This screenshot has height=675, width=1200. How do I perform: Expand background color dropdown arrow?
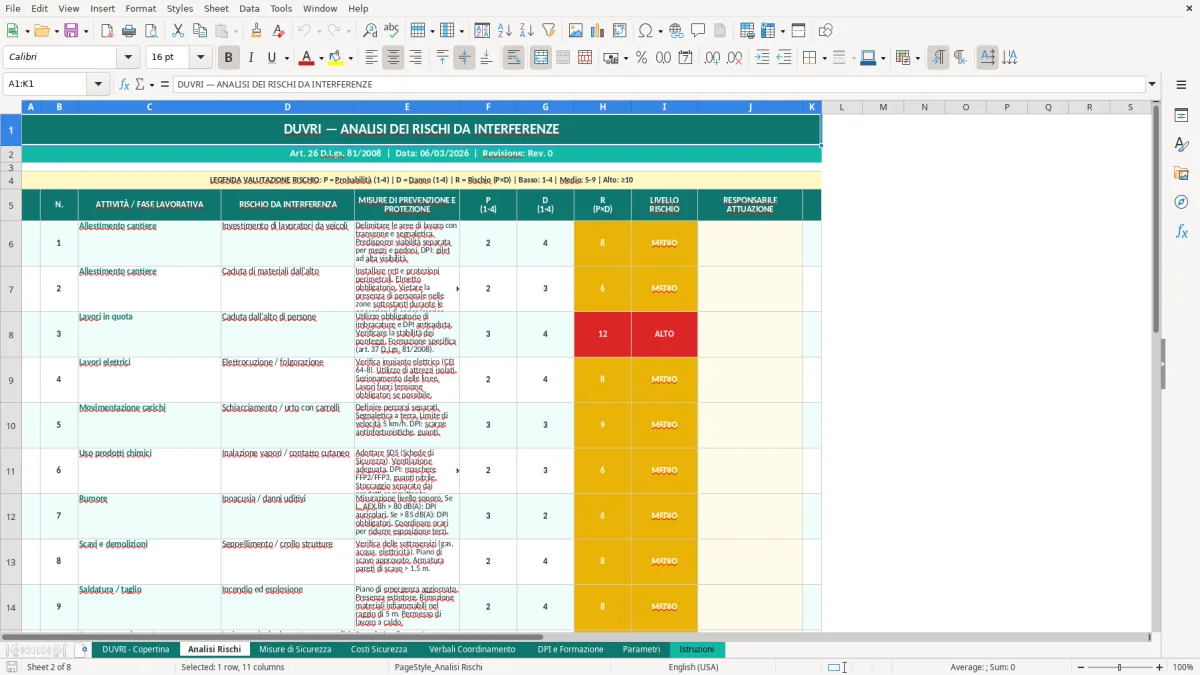[350, 58]
